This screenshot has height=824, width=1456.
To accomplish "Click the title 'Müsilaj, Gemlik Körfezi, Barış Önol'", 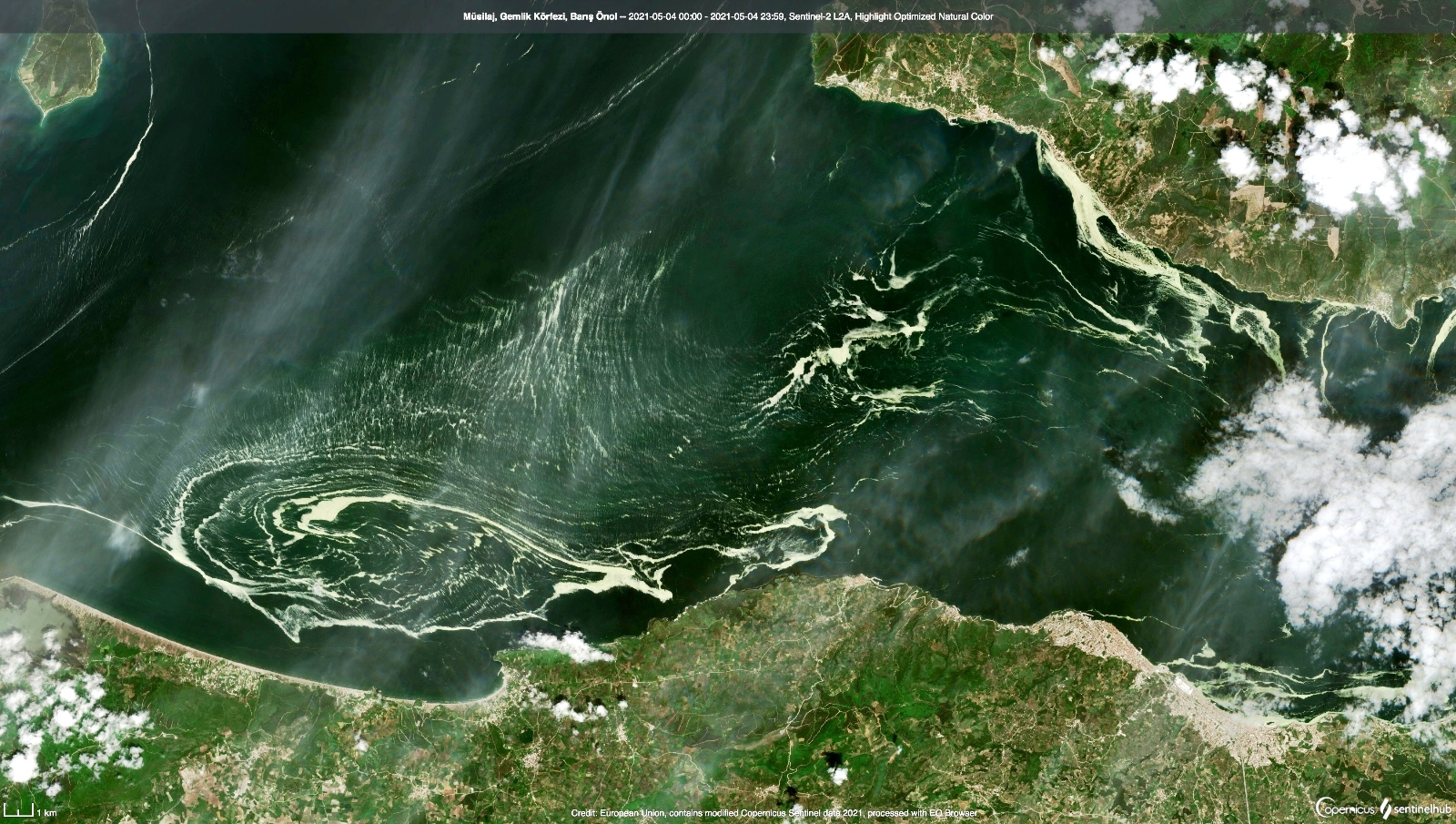I will pyautogui.click(x=539, y=16).
